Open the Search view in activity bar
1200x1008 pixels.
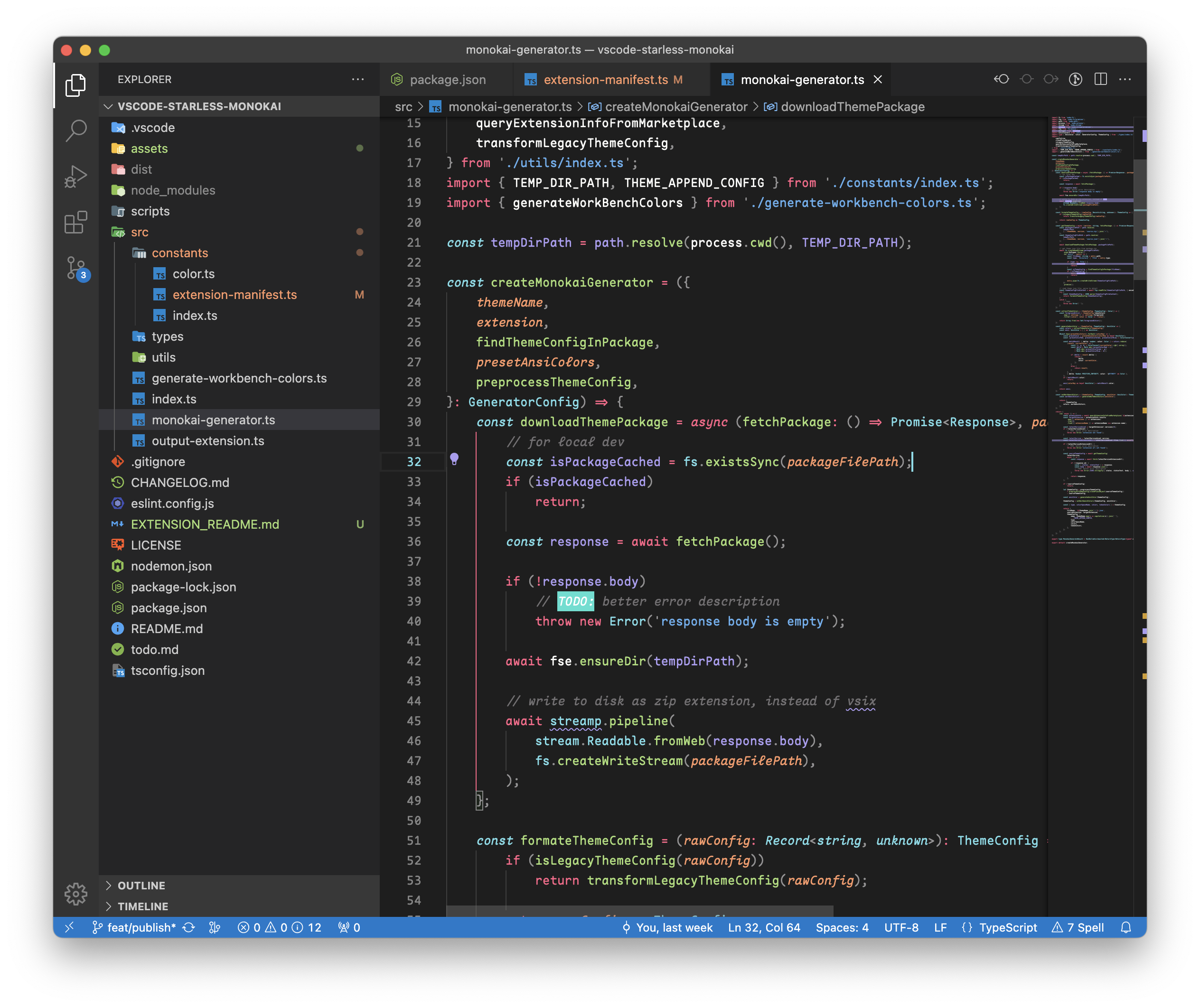click(x=75, y=131)
